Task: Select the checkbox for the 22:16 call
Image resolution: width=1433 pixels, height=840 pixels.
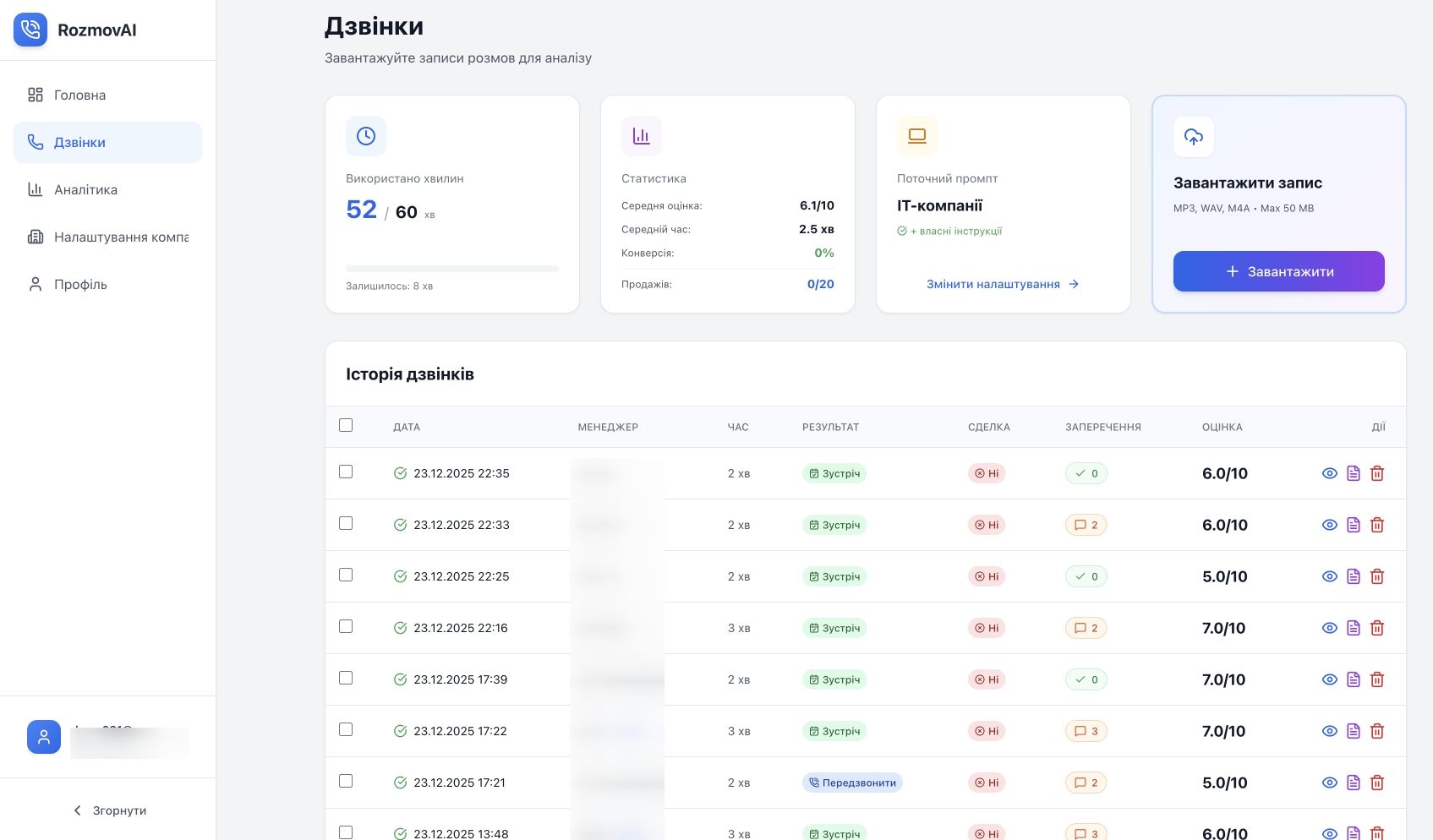Action: click(x=346, y=626)
